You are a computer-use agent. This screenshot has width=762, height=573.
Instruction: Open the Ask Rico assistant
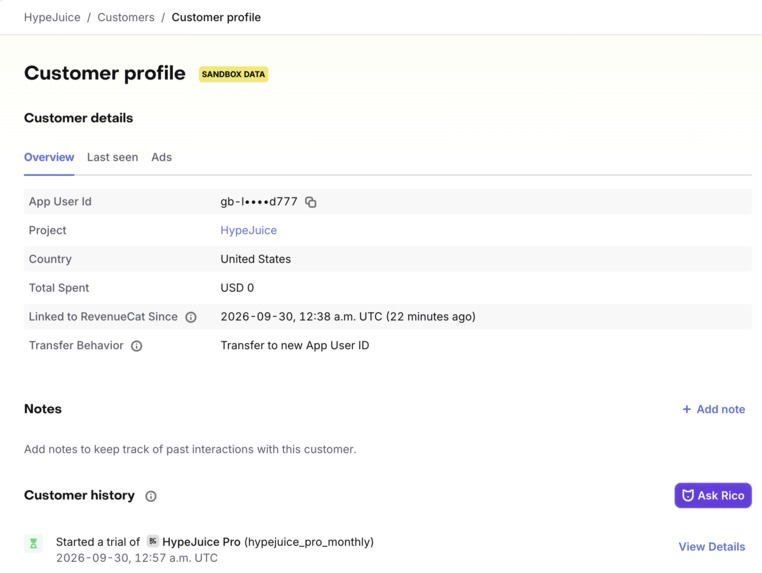pos(713,495)
